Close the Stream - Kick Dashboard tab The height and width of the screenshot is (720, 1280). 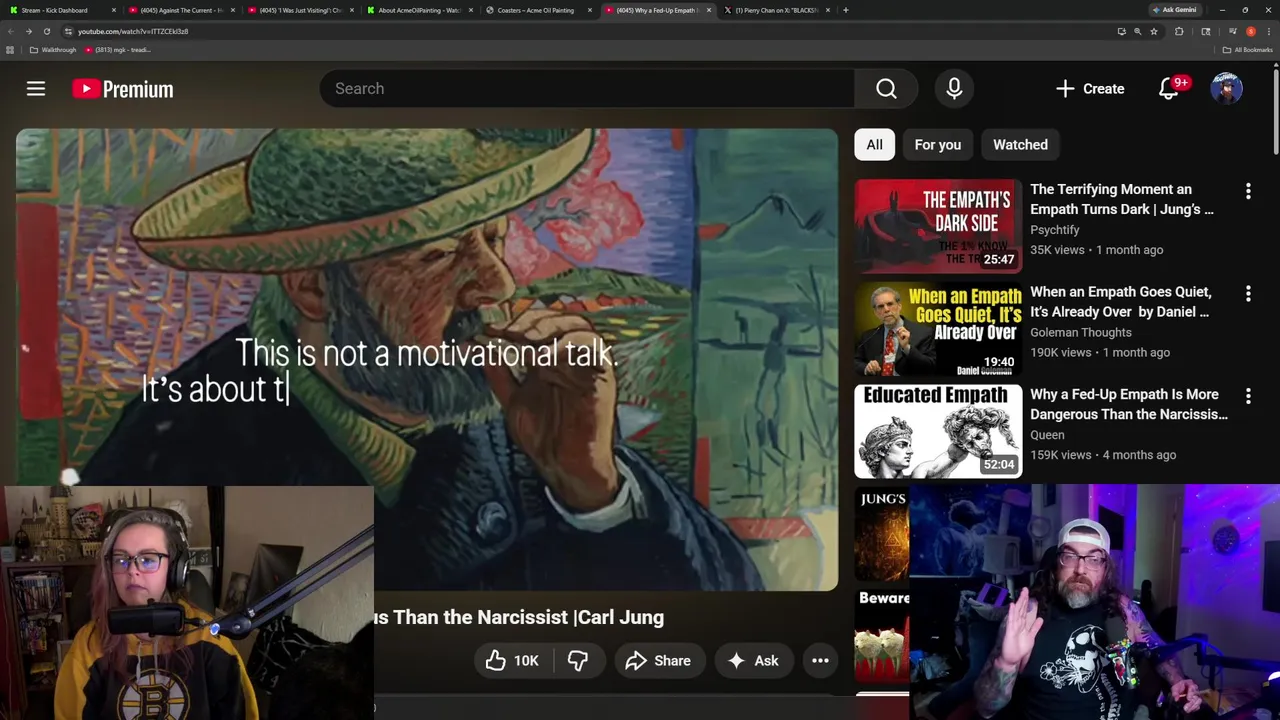click(x=114, y=10)
